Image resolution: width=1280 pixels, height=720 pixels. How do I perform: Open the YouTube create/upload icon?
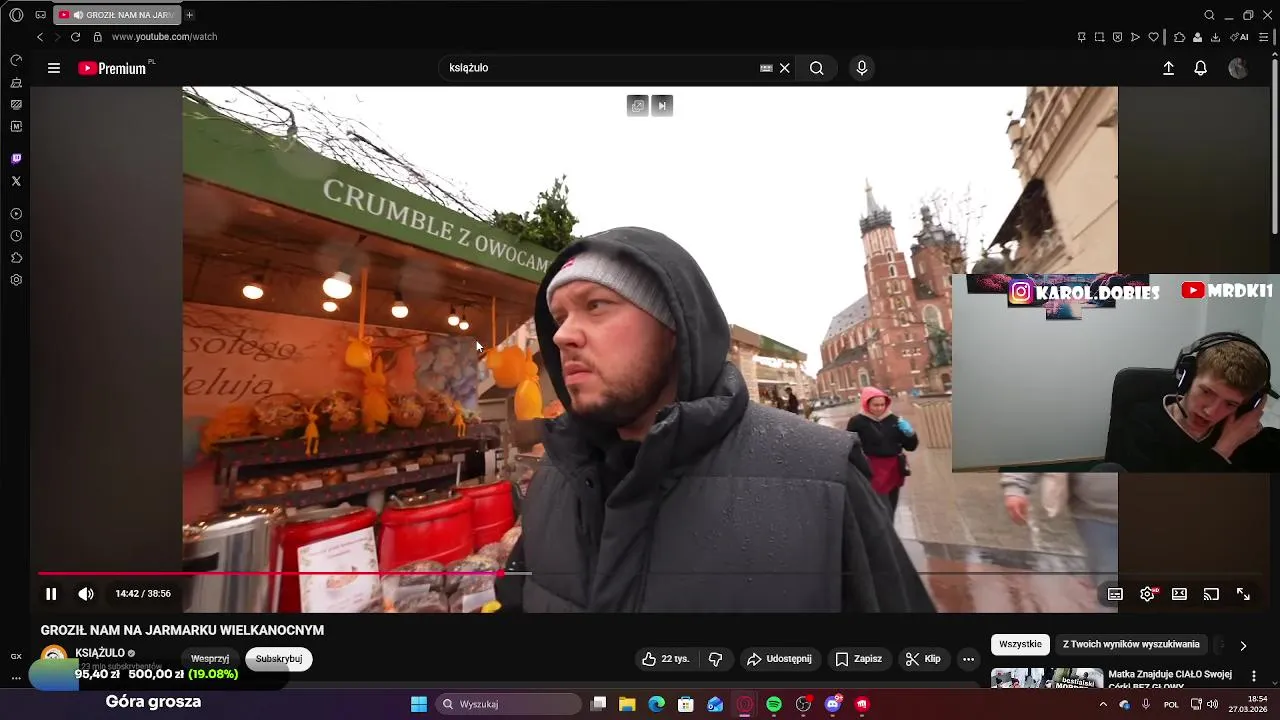[x=1168, y=68]
